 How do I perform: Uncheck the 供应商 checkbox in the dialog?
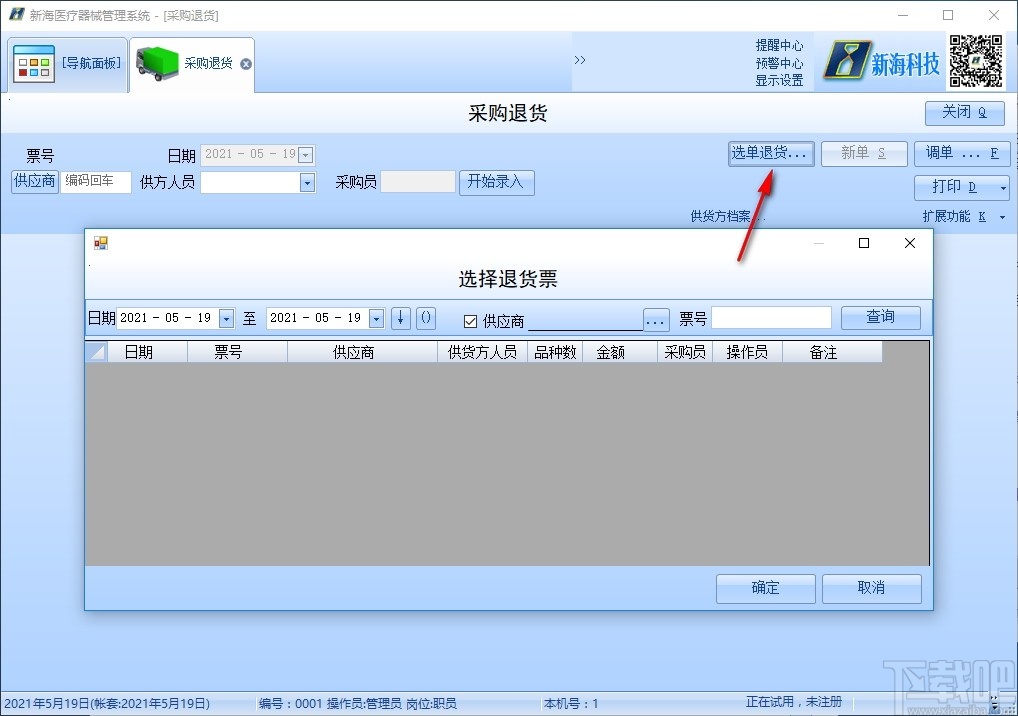pos(470,318)
